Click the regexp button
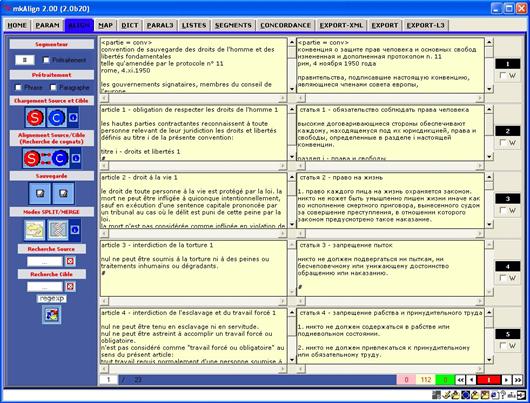Screen dimensions: 530x403 pos(52,299)
